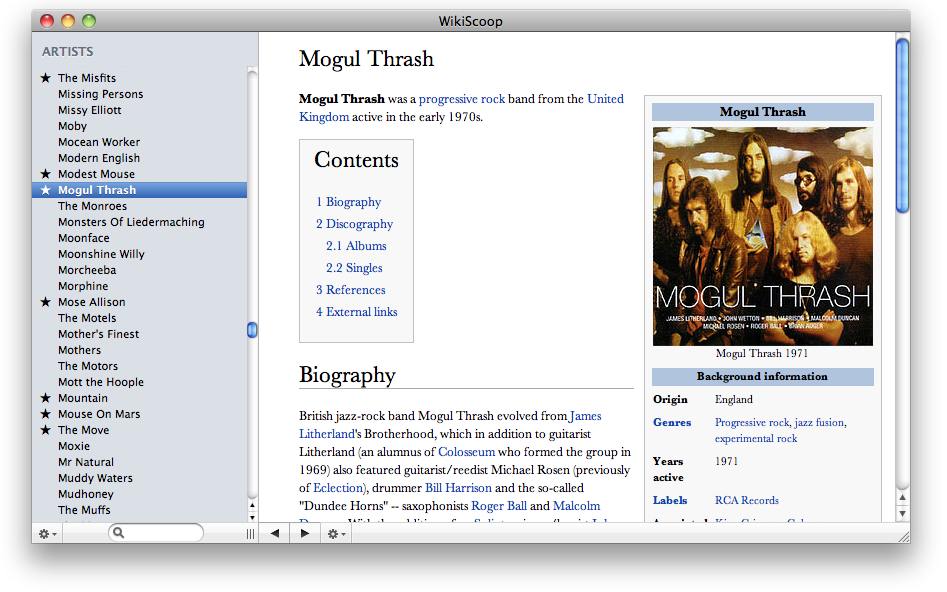The image size is (947, 592).
Task: Open the Bill Harrison link
Action: [458, 488]
